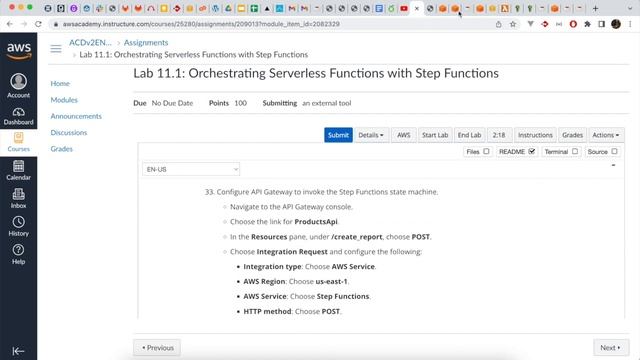Close the active browser tab
This screenshot has height=360, width=640.
(x=417, y=8)
